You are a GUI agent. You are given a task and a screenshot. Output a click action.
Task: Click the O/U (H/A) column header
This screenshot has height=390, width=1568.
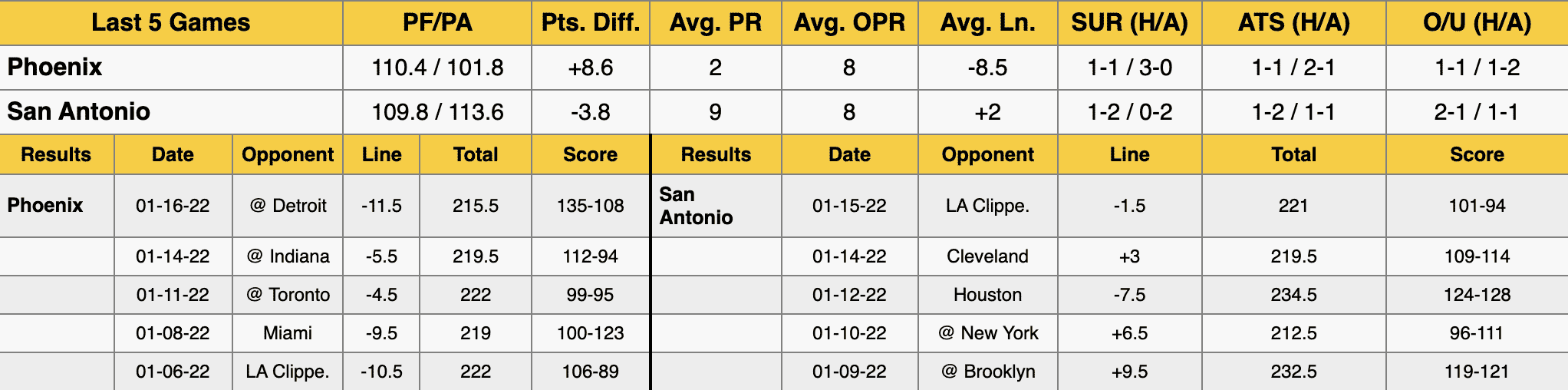click(1477, 22)
